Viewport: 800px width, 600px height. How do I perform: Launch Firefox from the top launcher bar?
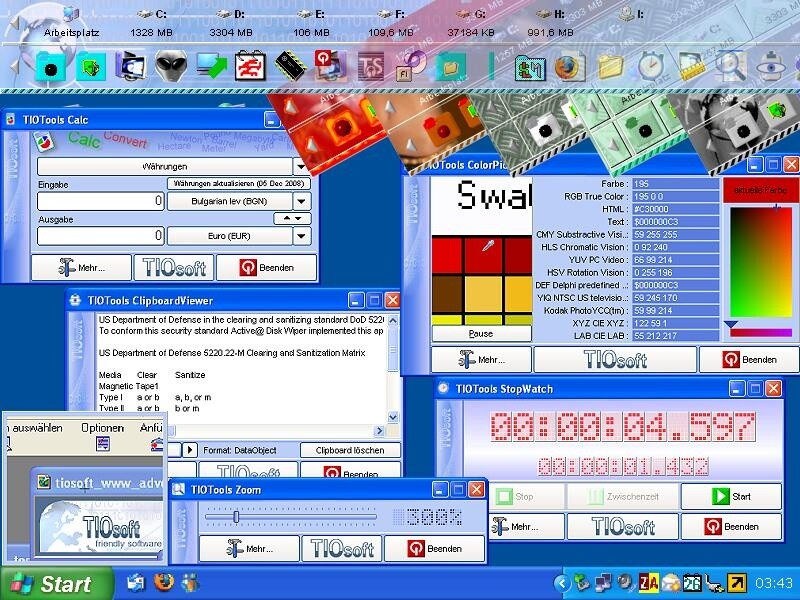point(570,67)
